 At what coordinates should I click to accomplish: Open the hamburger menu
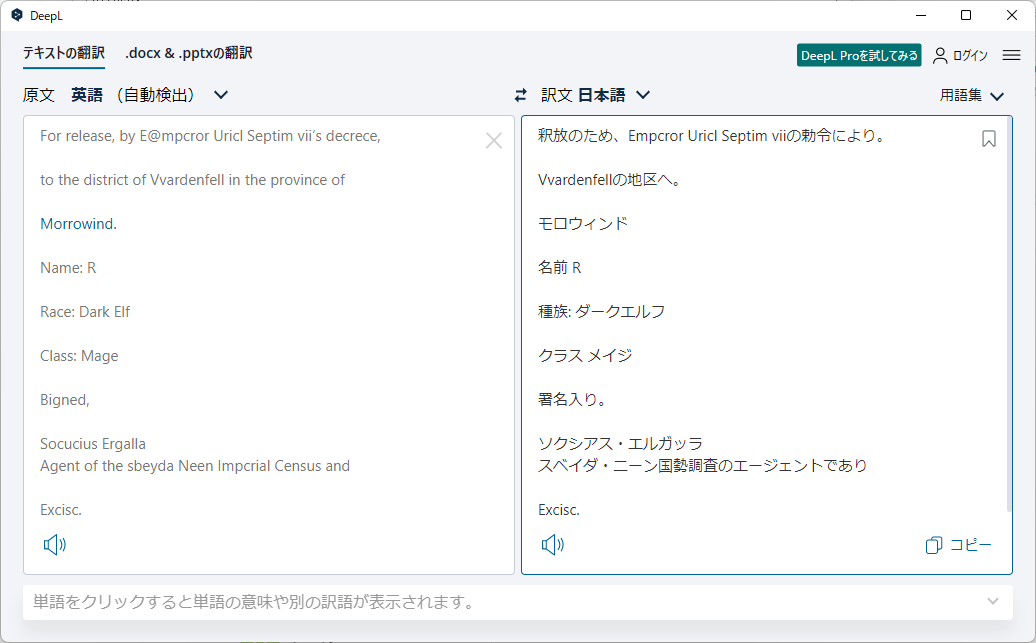point(1010,55)
